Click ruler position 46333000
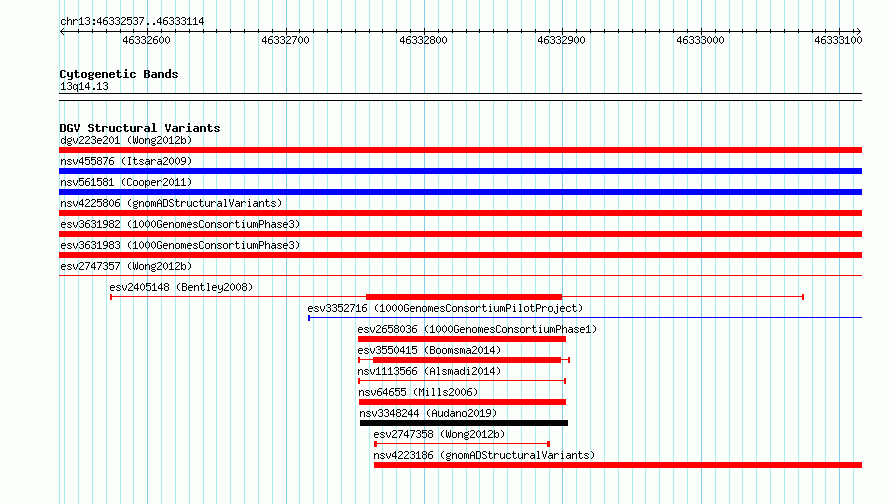890x504 pixels. point(700,40)
